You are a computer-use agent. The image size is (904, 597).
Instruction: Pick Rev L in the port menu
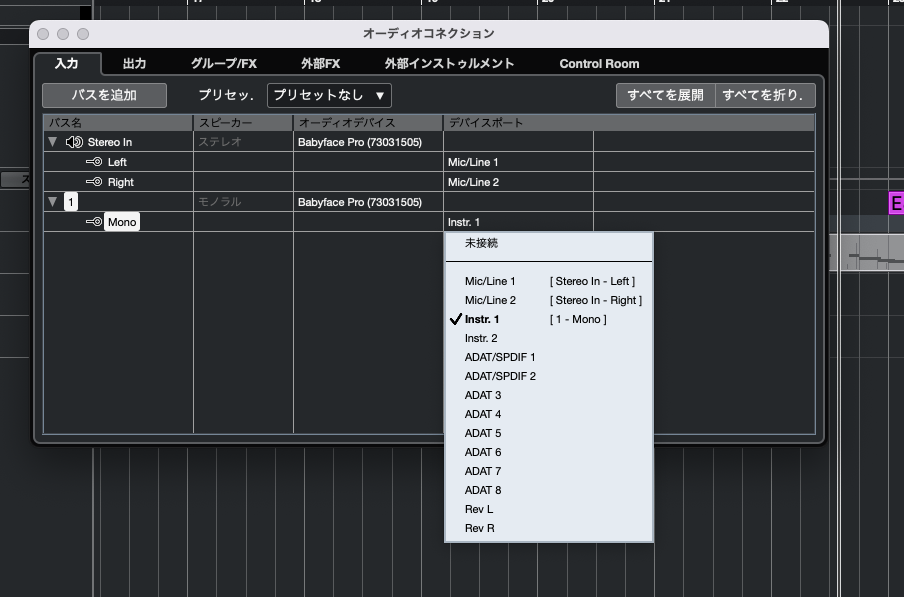[479, 509]
